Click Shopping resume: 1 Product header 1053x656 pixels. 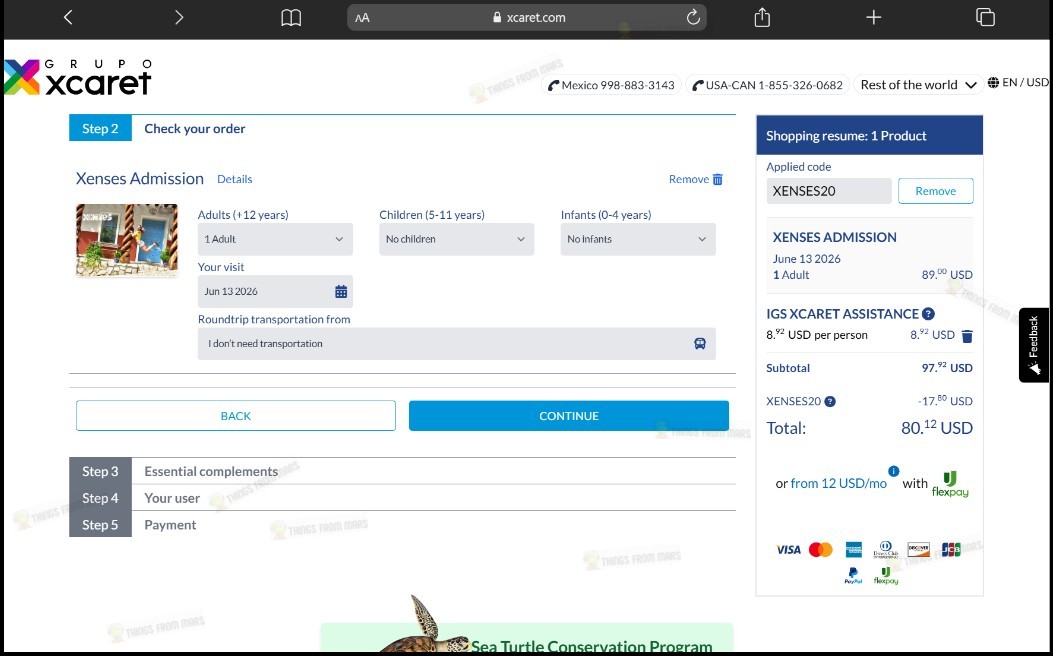coord(869,136)
